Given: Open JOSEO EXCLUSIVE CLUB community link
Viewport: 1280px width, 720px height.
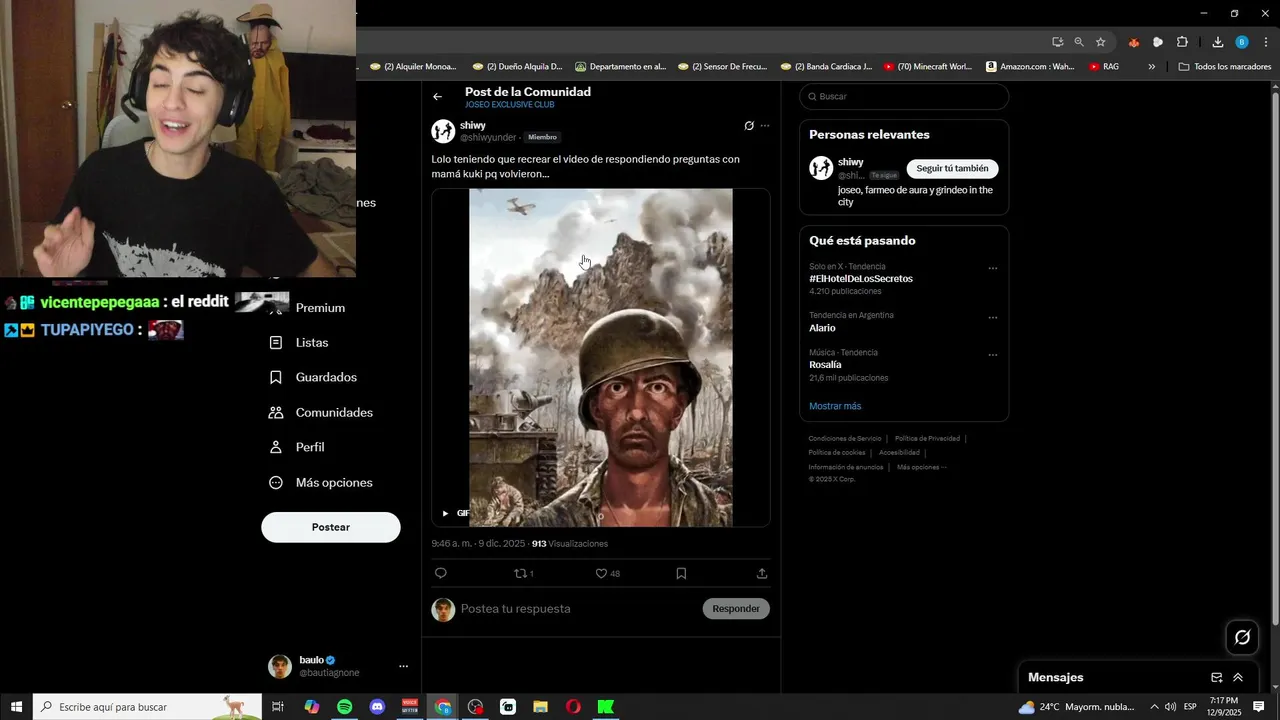Looking at the screenshot, I should pos(509,105).
